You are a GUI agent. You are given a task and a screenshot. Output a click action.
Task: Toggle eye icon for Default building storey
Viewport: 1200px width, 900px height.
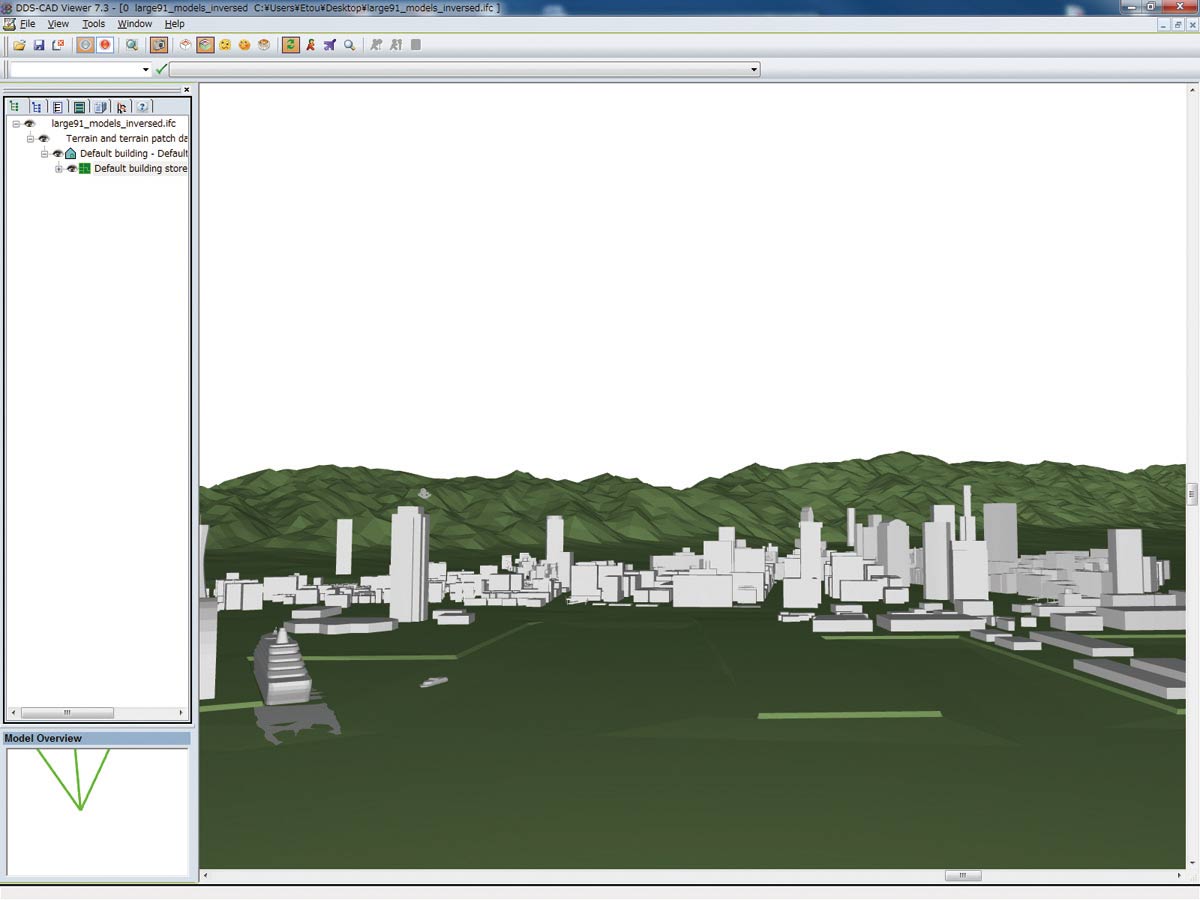(71, 169)
